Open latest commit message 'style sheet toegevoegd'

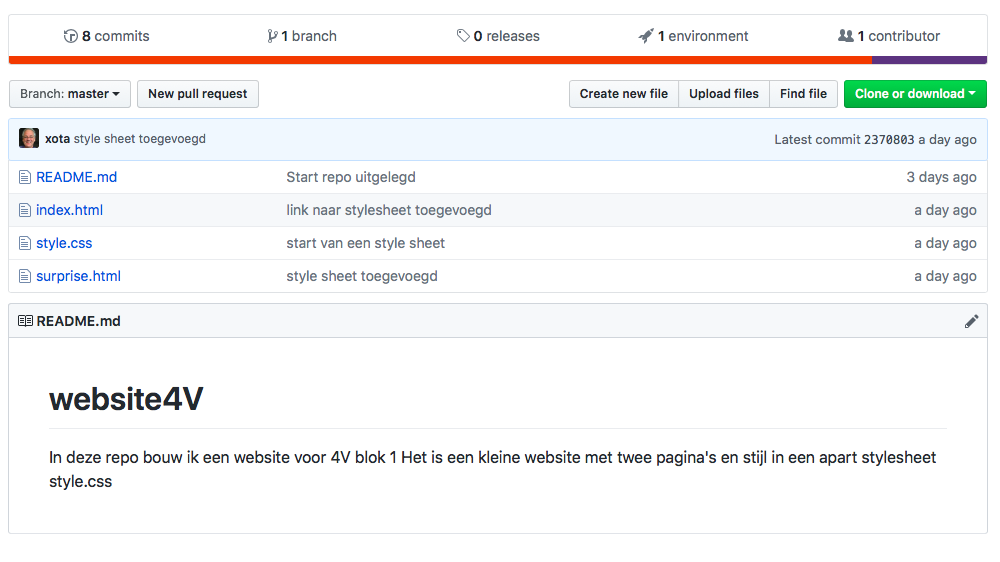tap(140, 138)
